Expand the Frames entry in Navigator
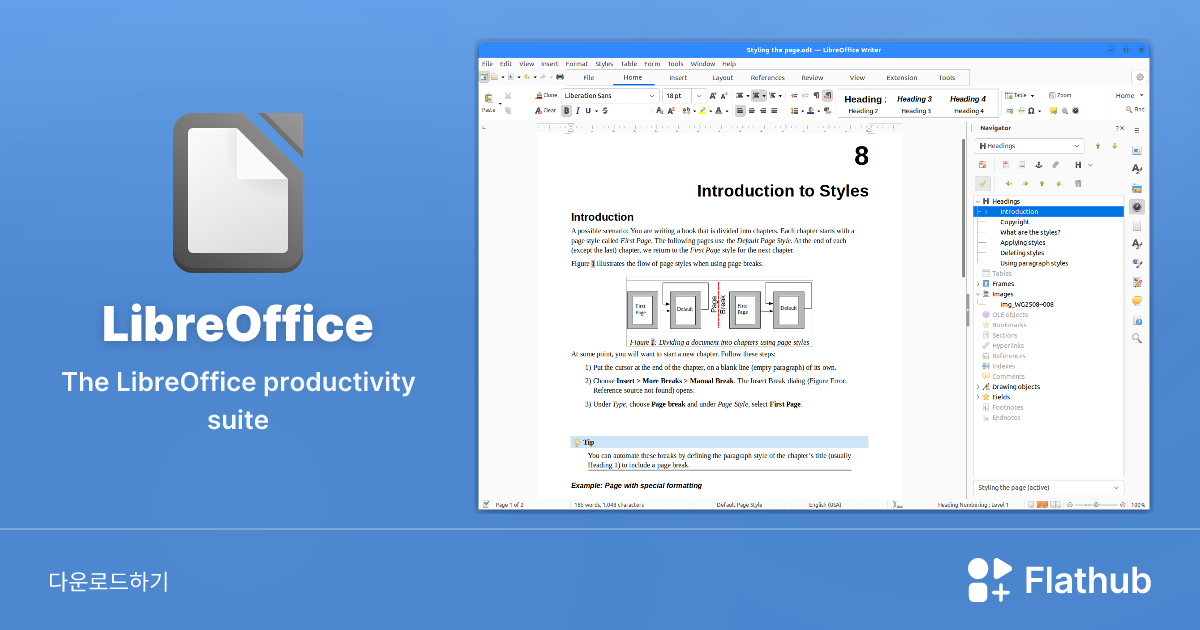The height and width of the screenshot is (630, 1200). [978, 283]
